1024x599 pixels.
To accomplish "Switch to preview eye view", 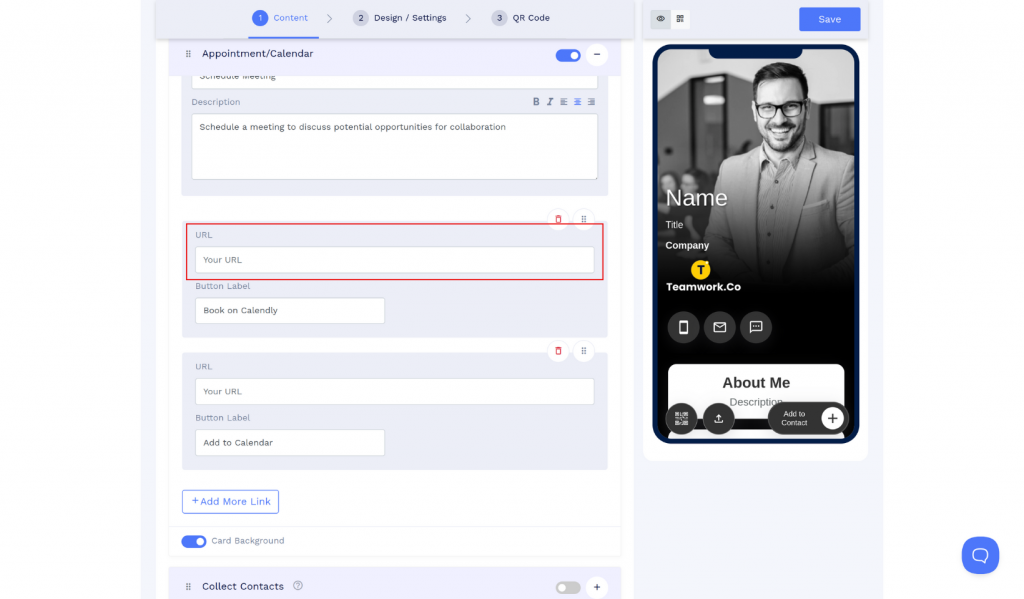I will tap(661, 19).
